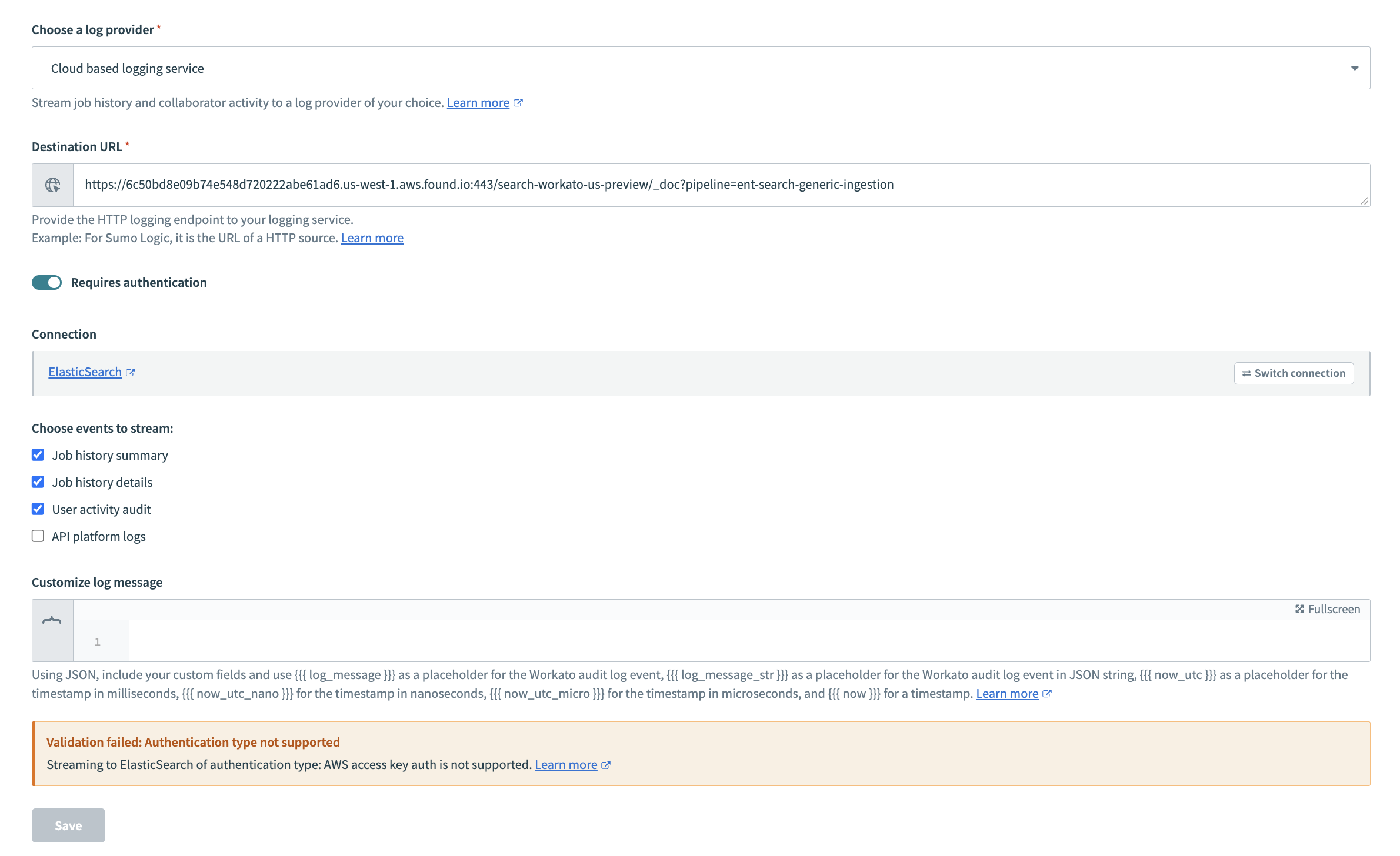Click the swap arrows icon in Switch connection
This screenshot has width=1400, height=856.
click(x=1246, y=373)
